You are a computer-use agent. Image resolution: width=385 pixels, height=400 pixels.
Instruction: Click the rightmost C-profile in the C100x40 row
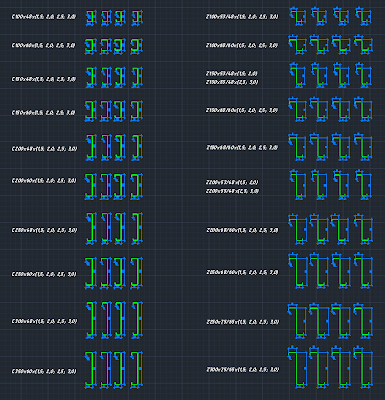pos(137,18)
